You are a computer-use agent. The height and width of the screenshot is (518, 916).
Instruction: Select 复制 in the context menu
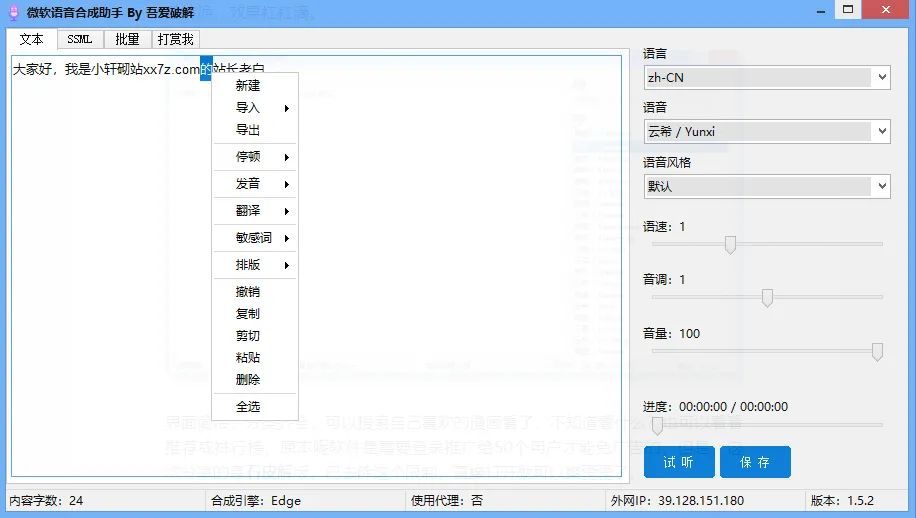pos(255,314)
